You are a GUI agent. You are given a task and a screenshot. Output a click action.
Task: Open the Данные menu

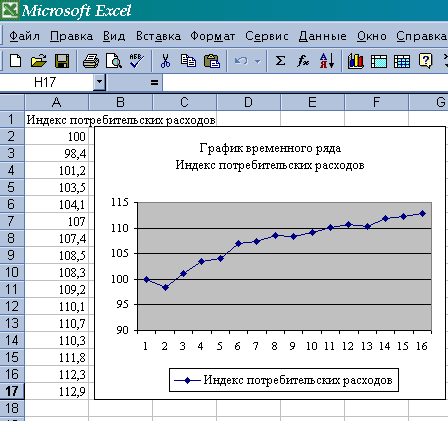point(322,36)
